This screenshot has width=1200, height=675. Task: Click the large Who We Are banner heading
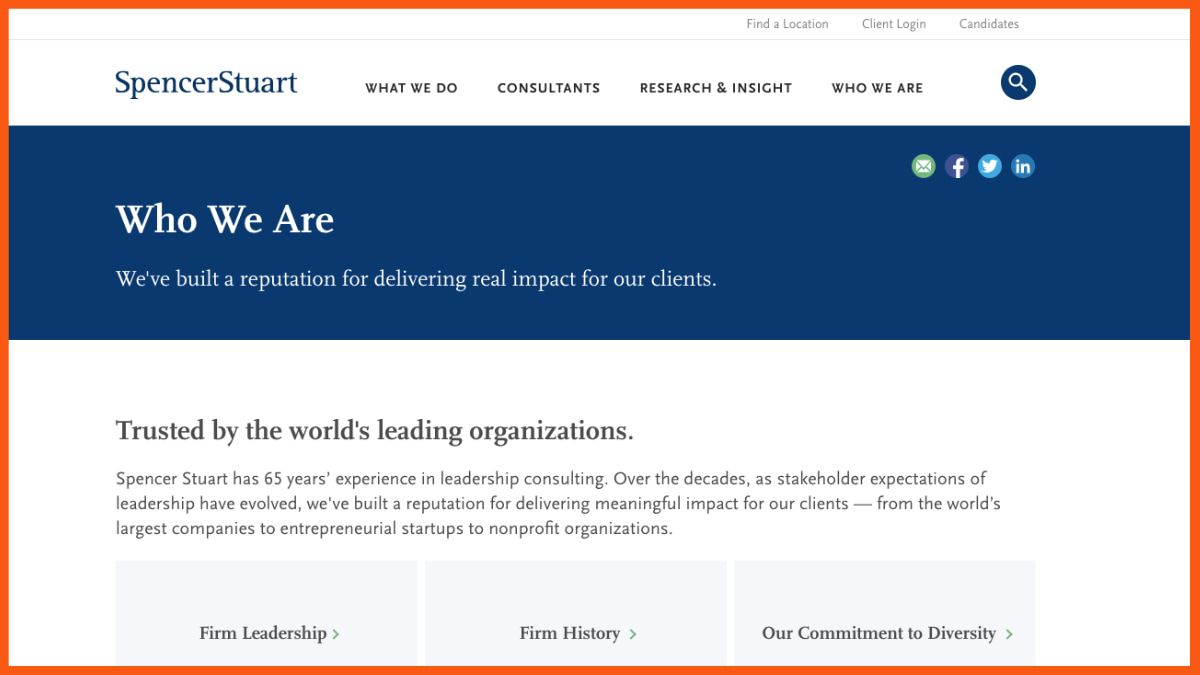pyautogui.click(x=225, y=220)
